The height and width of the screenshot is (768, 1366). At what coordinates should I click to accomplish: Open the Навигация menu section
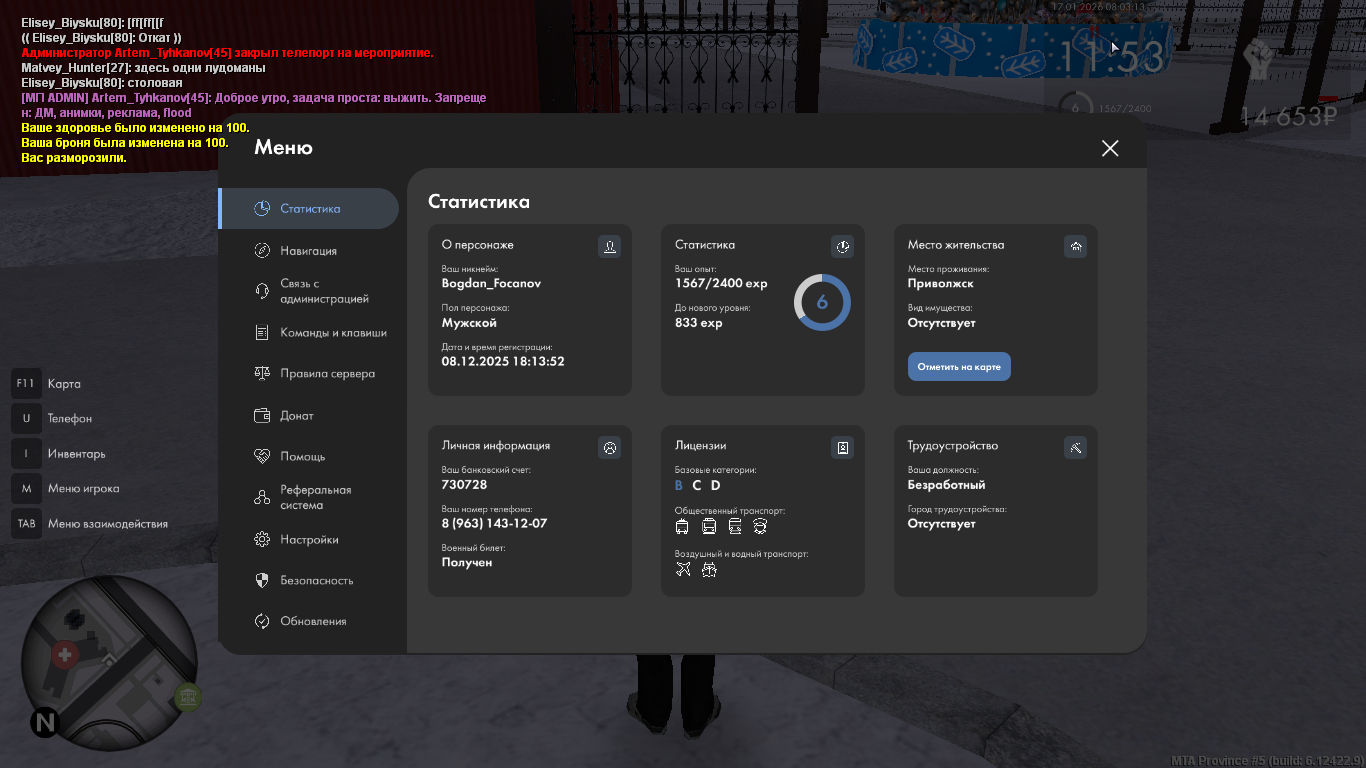click(308, 251)
